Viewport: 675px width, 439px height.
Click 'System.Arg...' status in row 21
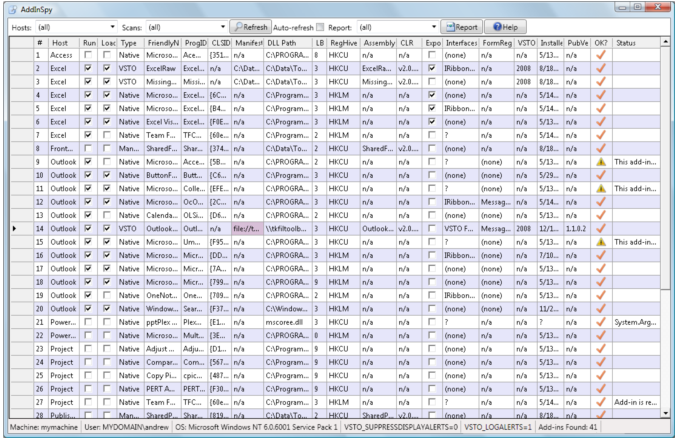coord(635,322)
